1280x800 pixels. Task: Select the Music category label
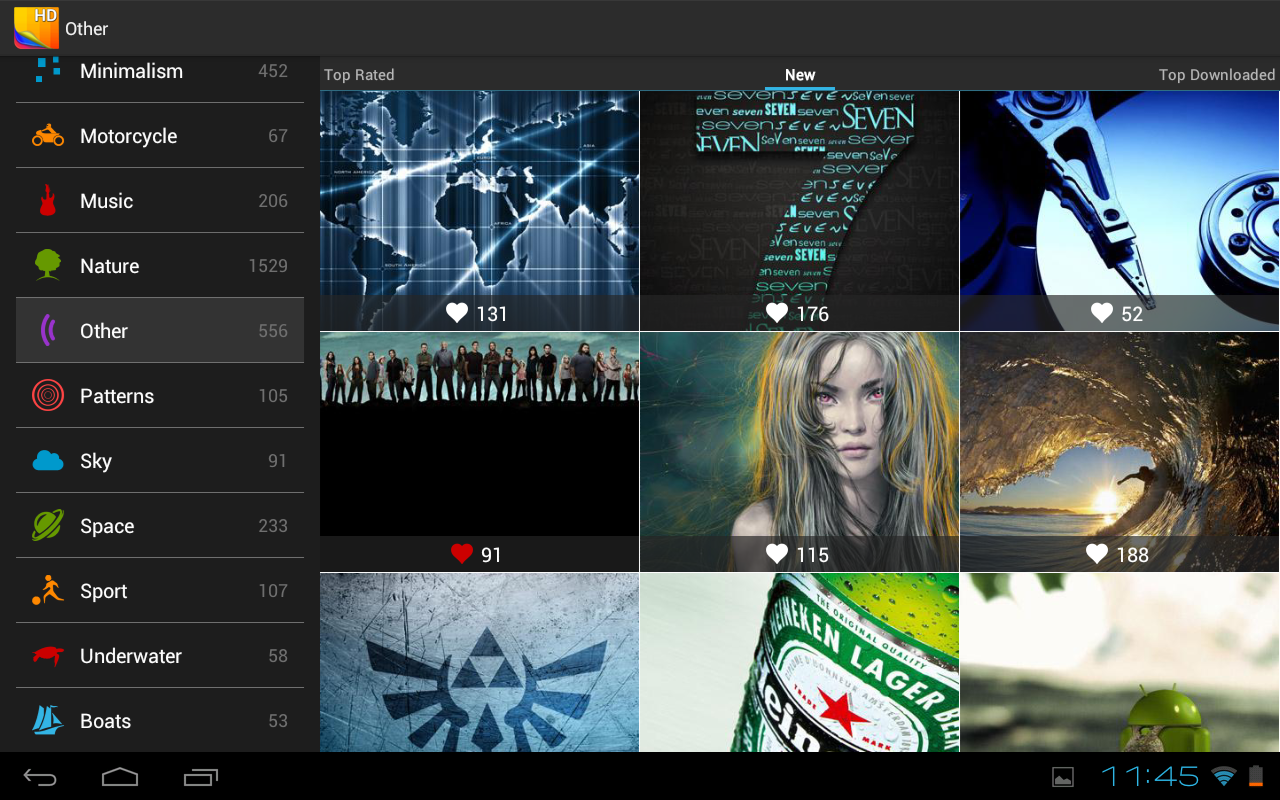click(106, 201)
